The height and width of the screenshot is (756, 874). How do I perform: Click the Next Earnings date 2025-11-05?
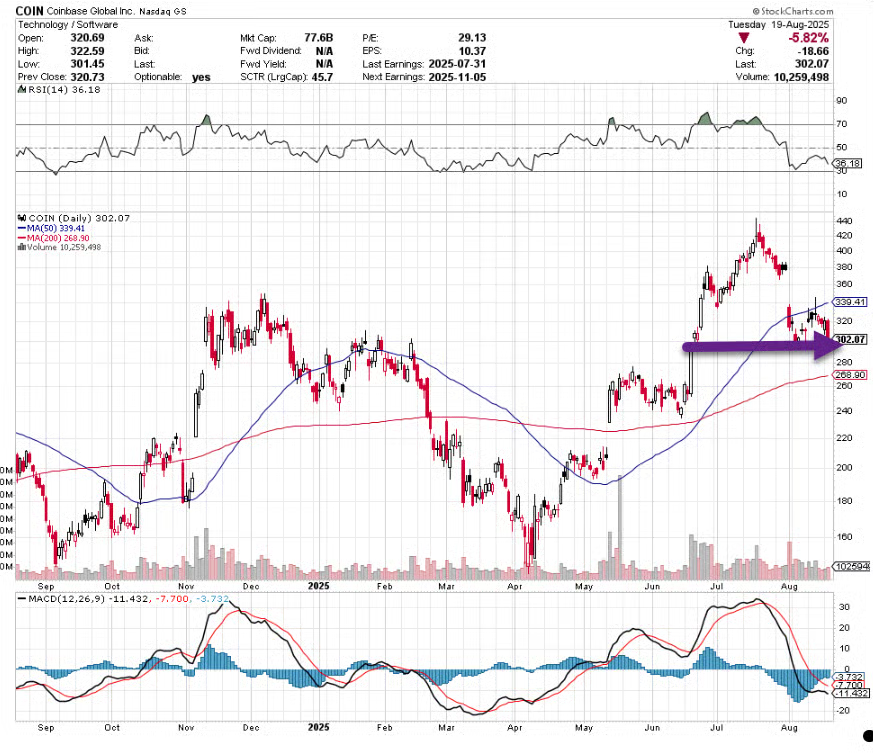[457, 77]
